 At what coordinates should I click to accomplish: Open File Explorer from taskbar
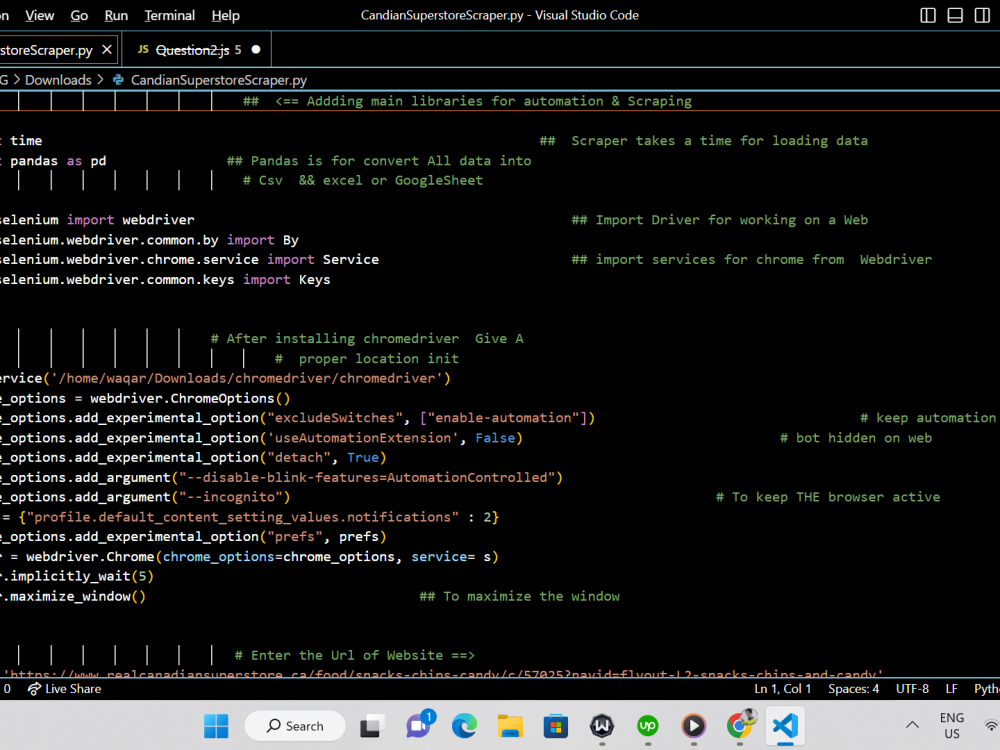(x=510, y=726)
